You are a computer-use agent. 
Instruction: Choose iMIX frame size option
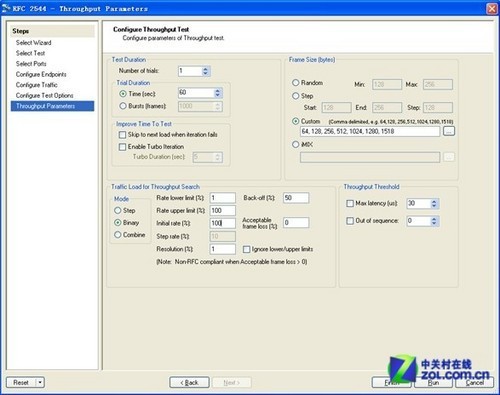click(x=295, y=145)
